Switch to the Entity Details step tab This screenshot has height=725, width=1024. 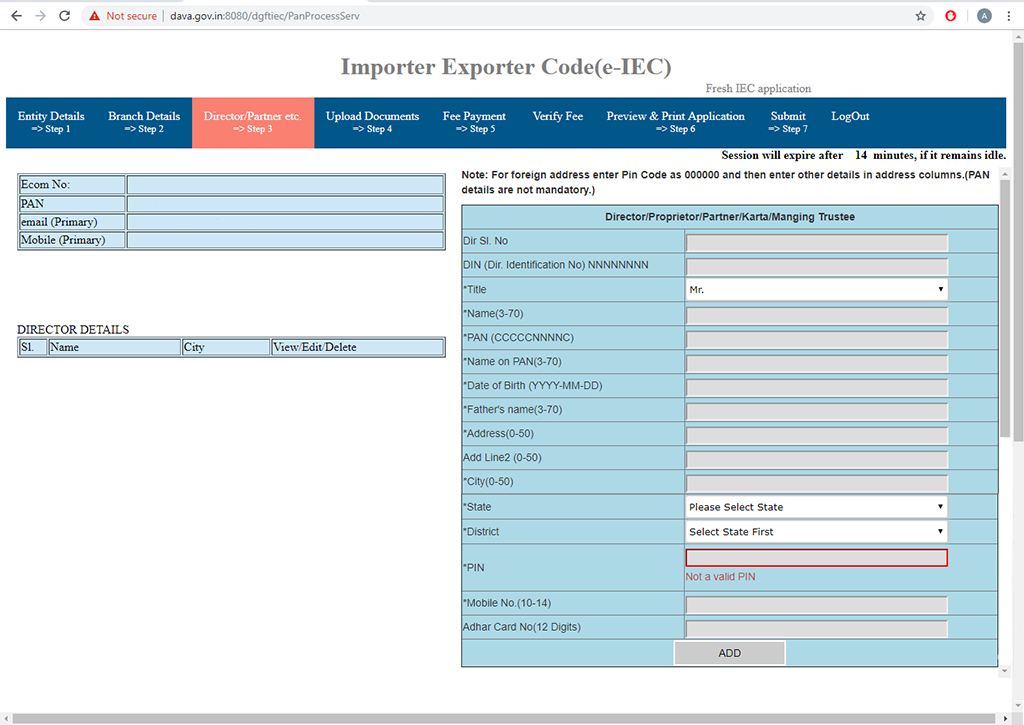tap(51, 122)
